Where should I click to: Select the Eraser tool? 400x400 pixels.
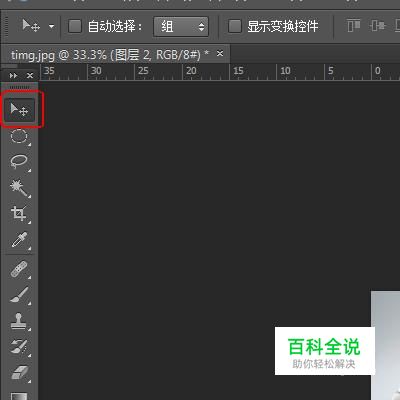click(19, 373)
